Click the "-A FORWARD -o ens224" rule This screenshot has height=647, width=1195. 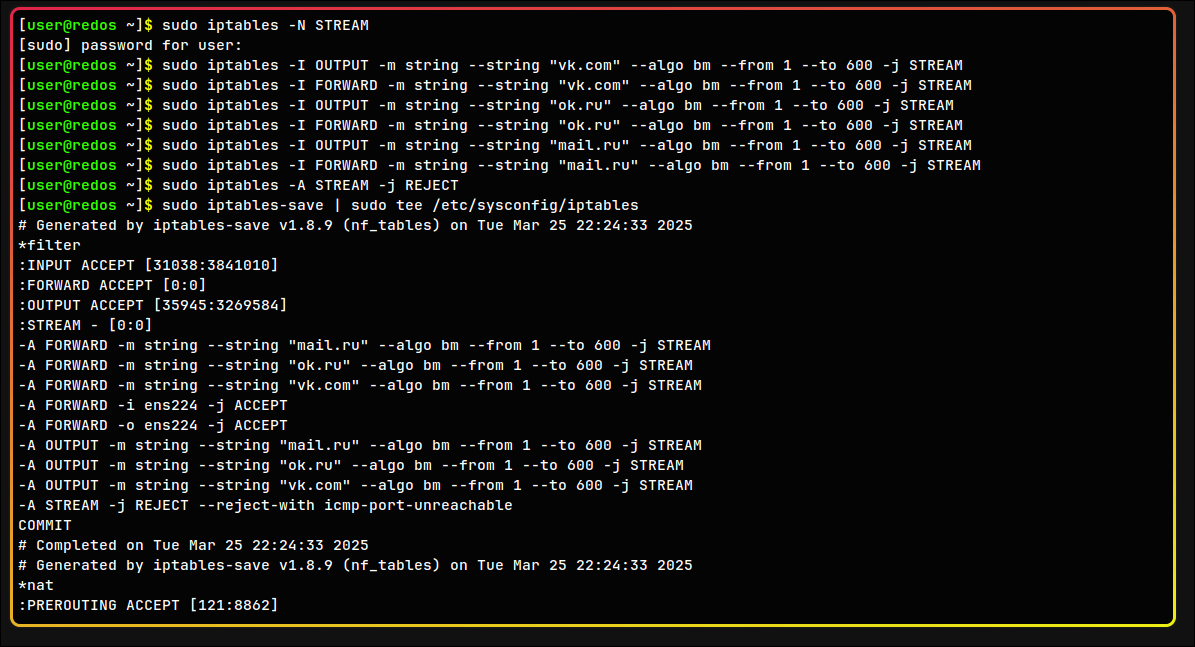[x=152, y=425]
